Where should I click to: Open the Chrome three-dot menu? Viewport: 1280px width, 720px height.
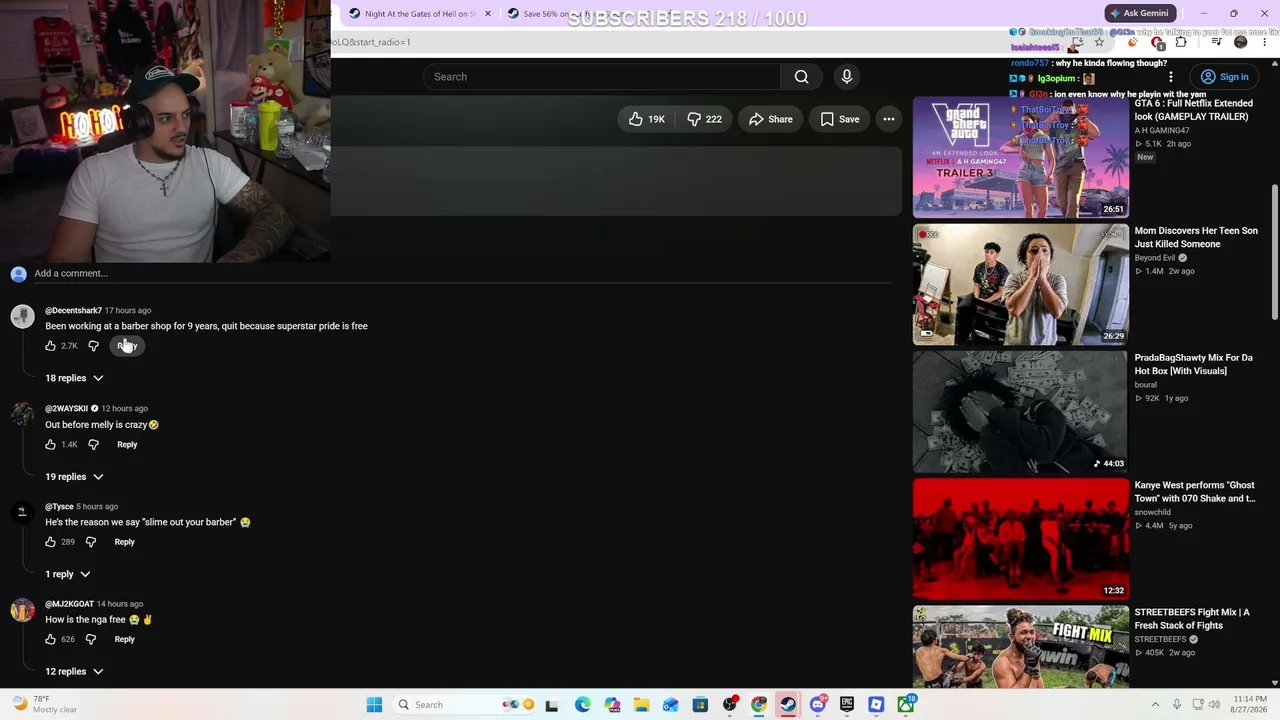(x=1264, y=42)
